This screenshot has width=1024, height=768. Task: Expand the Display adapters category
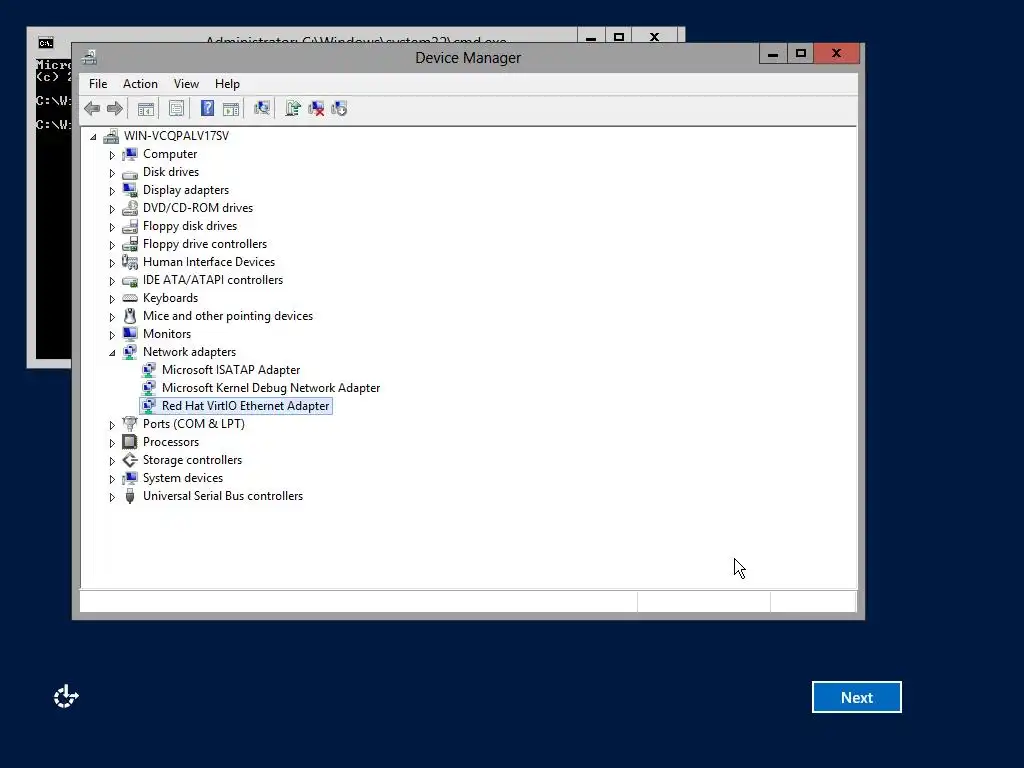click(112, 191)
